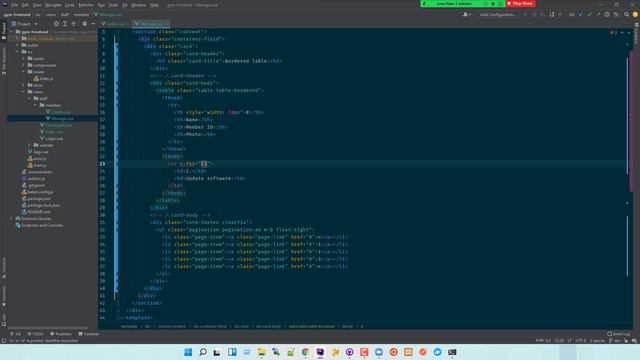Image resolution: width=640 pixels, height=360 pixels.
Task: Open the Navigate menu
Action: [x=53, y=5]
